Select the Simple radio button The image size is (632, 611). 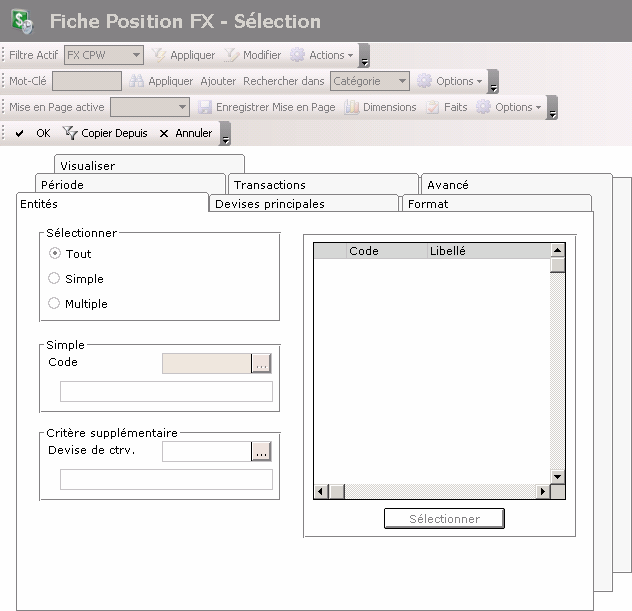55,279
